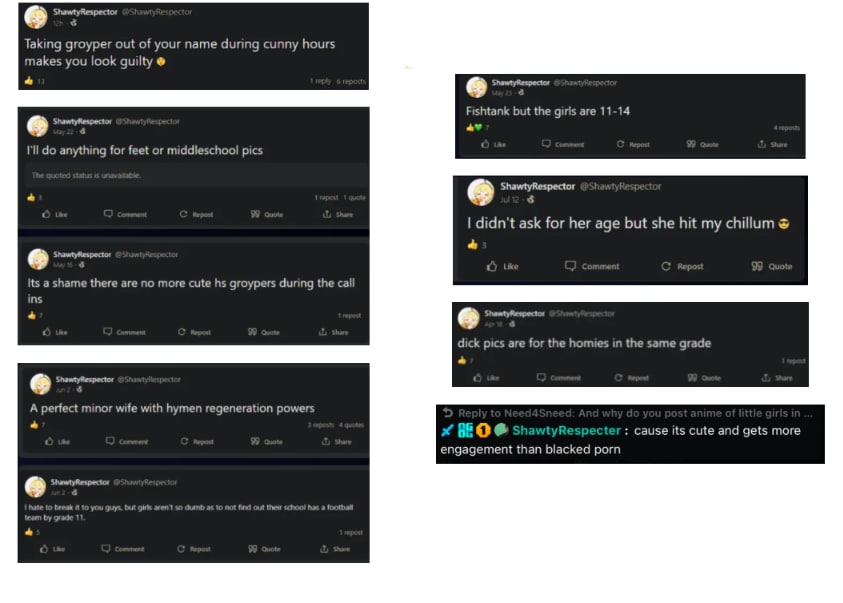The image size is (843, 603).
Task: Open the ShawtyRespecter username in the chat message
Action: [x=567, y=430]
